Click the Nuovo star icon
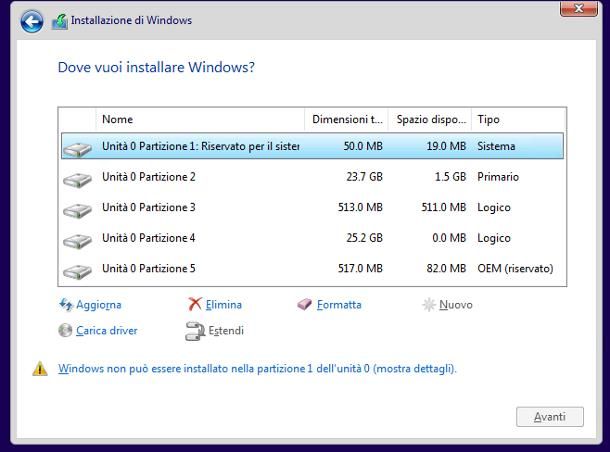The image size is (610, 452). click(x=430, y=305)
